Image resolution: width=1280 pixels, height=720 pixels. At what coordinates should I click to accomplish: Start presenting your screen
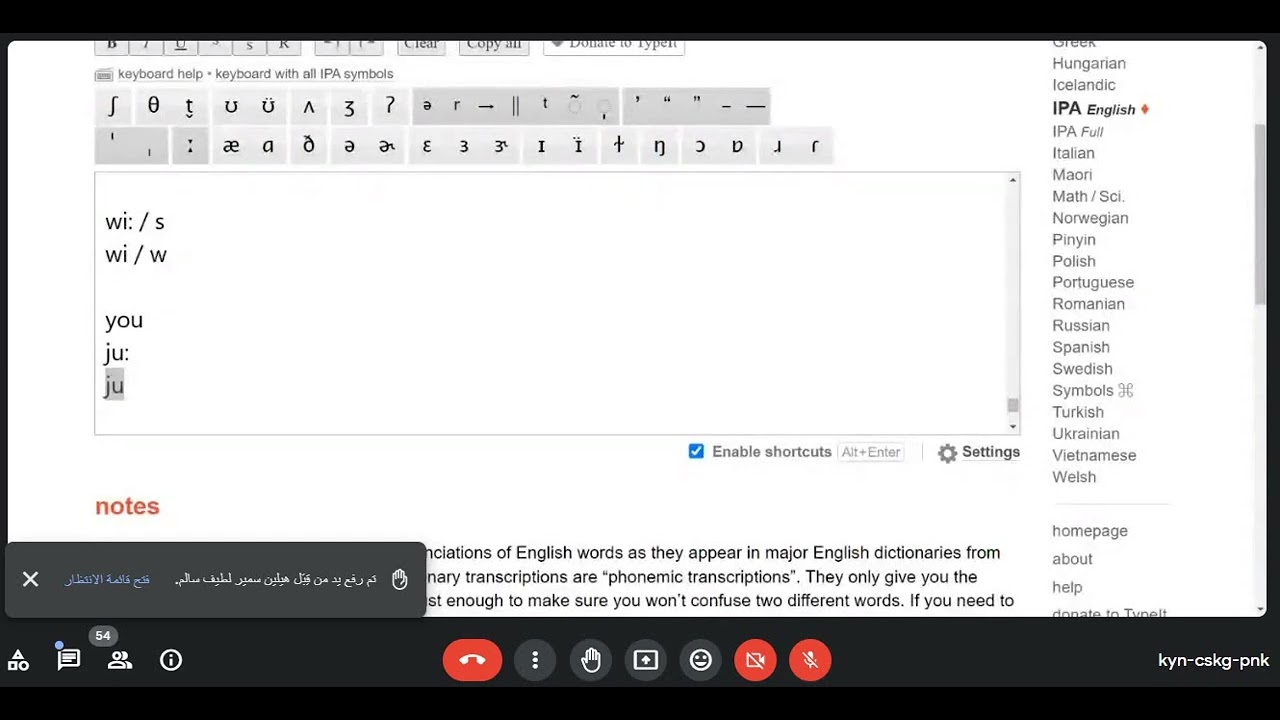click(646, 660)
